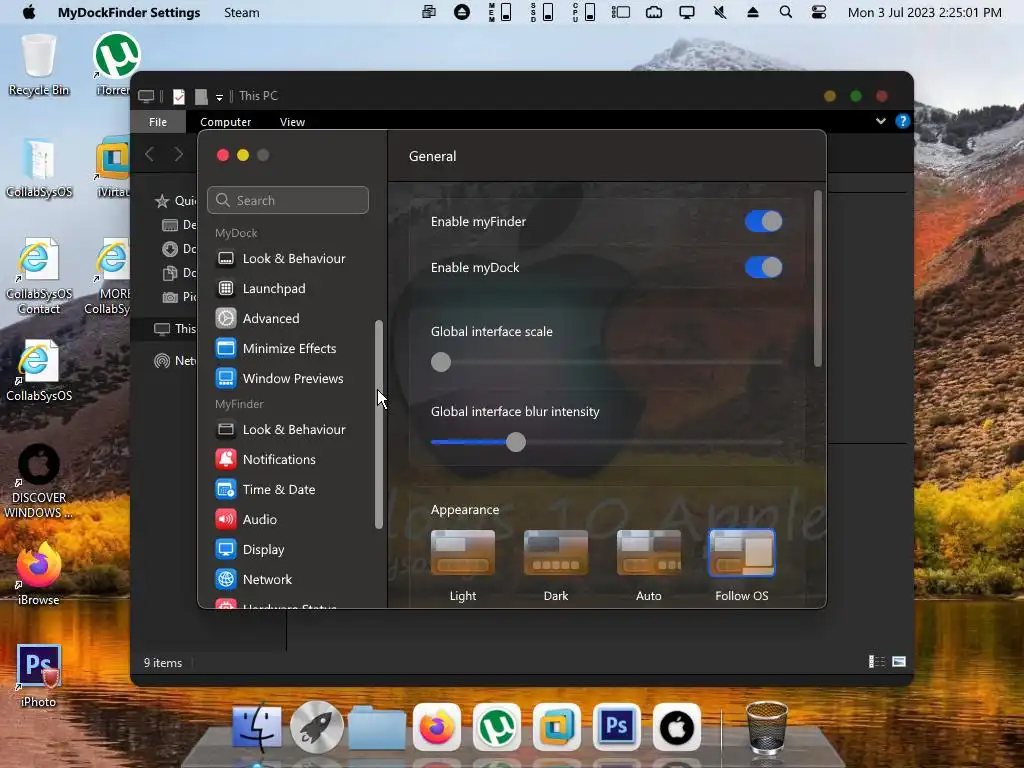The height and width of the screenshot is (768, 1024).
Task: Select Recycle Bin desktop icon
Action: (x=39, y=64)
